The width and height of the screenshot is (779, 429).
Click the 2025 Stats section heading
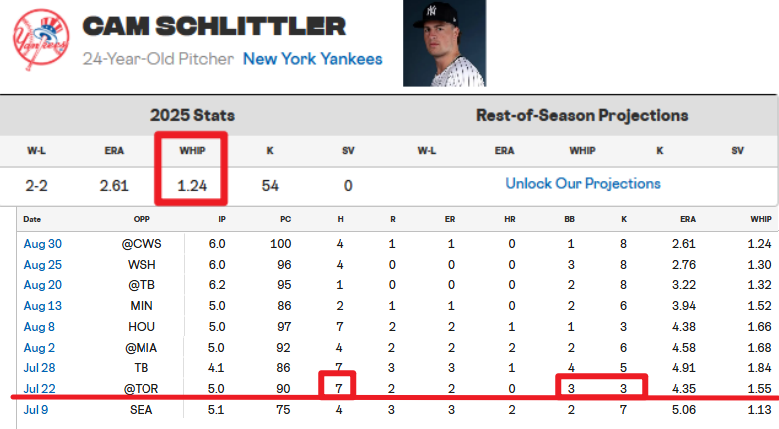coord(192,115)
